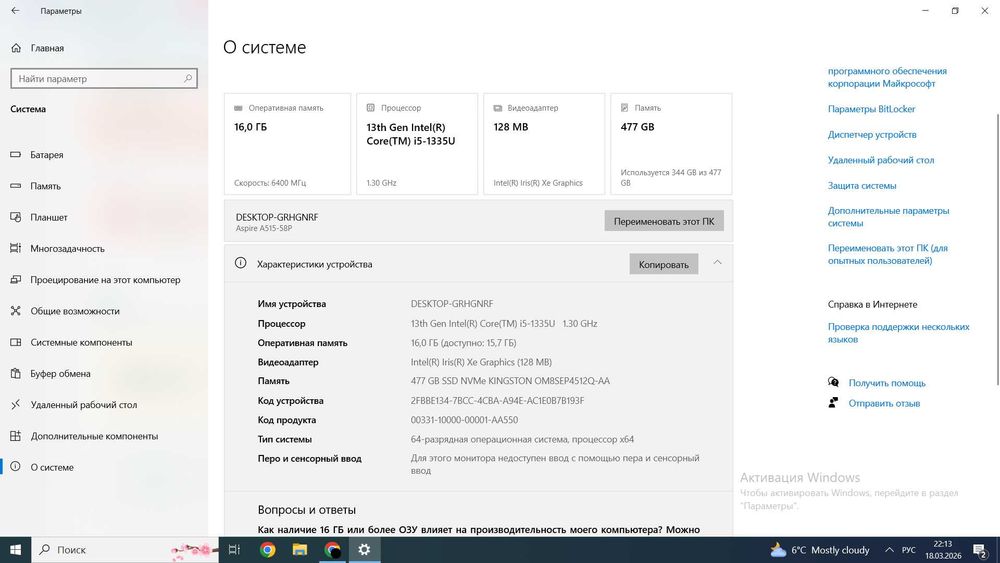Open the Главная home icon
This screenshot has height=563, width=1000.
tap(16, 48)
